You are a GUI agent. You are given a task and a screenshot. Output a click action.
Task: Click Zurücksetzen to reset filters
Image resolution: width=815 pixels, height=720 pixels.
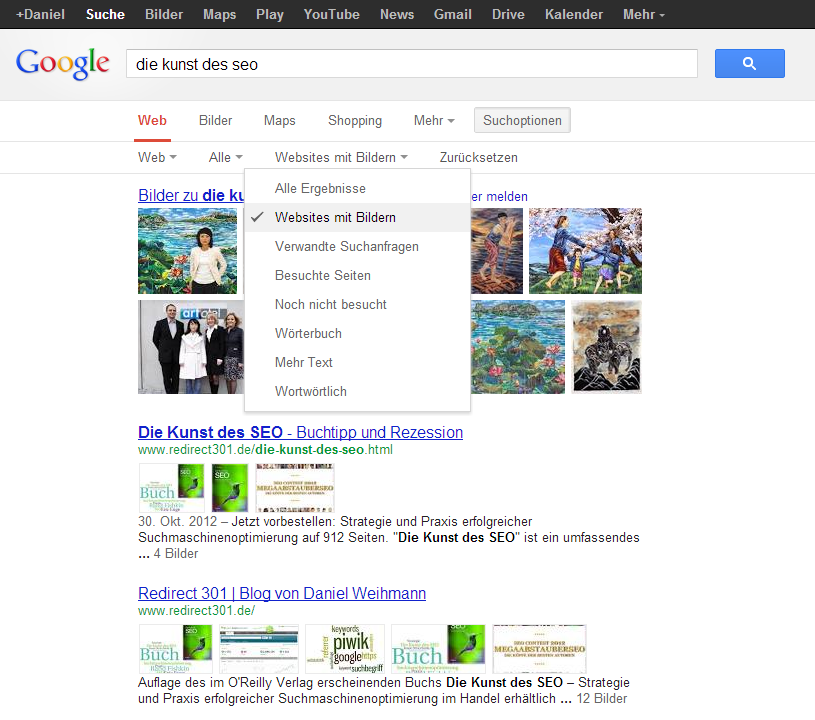(479, 157)
